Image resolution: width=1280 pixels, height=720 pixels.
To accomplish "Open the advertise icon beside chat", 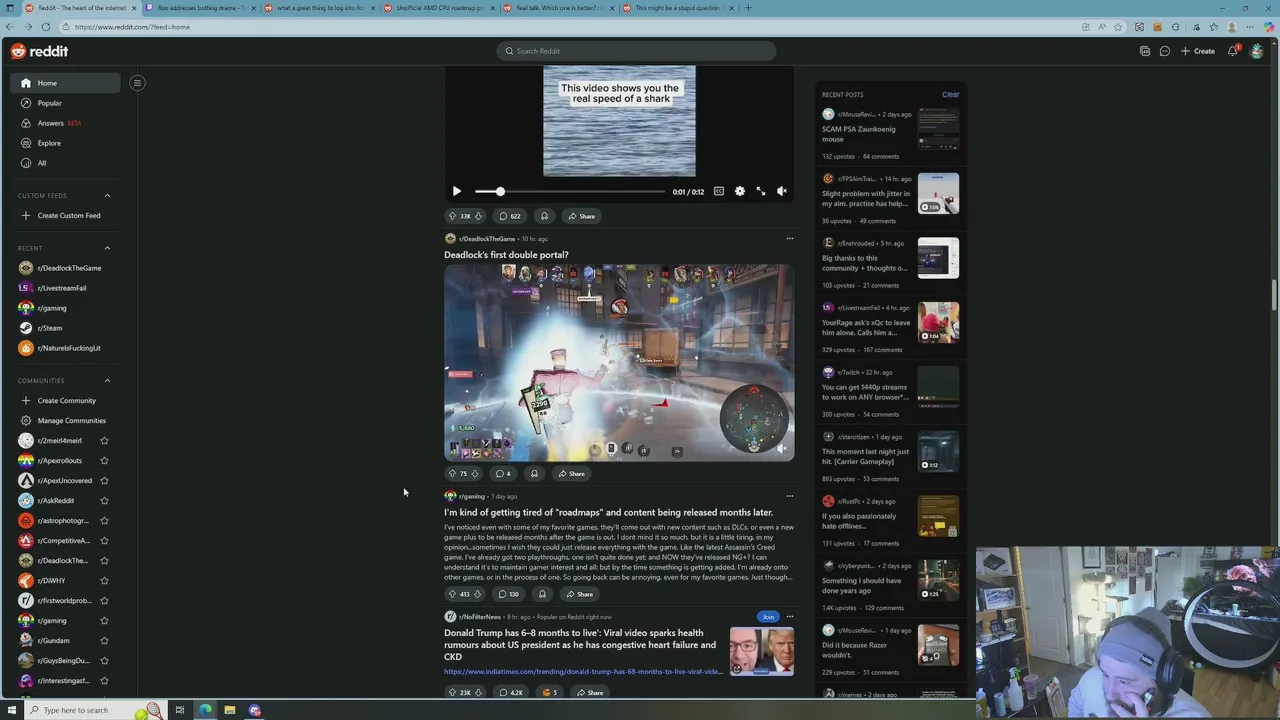I will (x=1145, y=51).
